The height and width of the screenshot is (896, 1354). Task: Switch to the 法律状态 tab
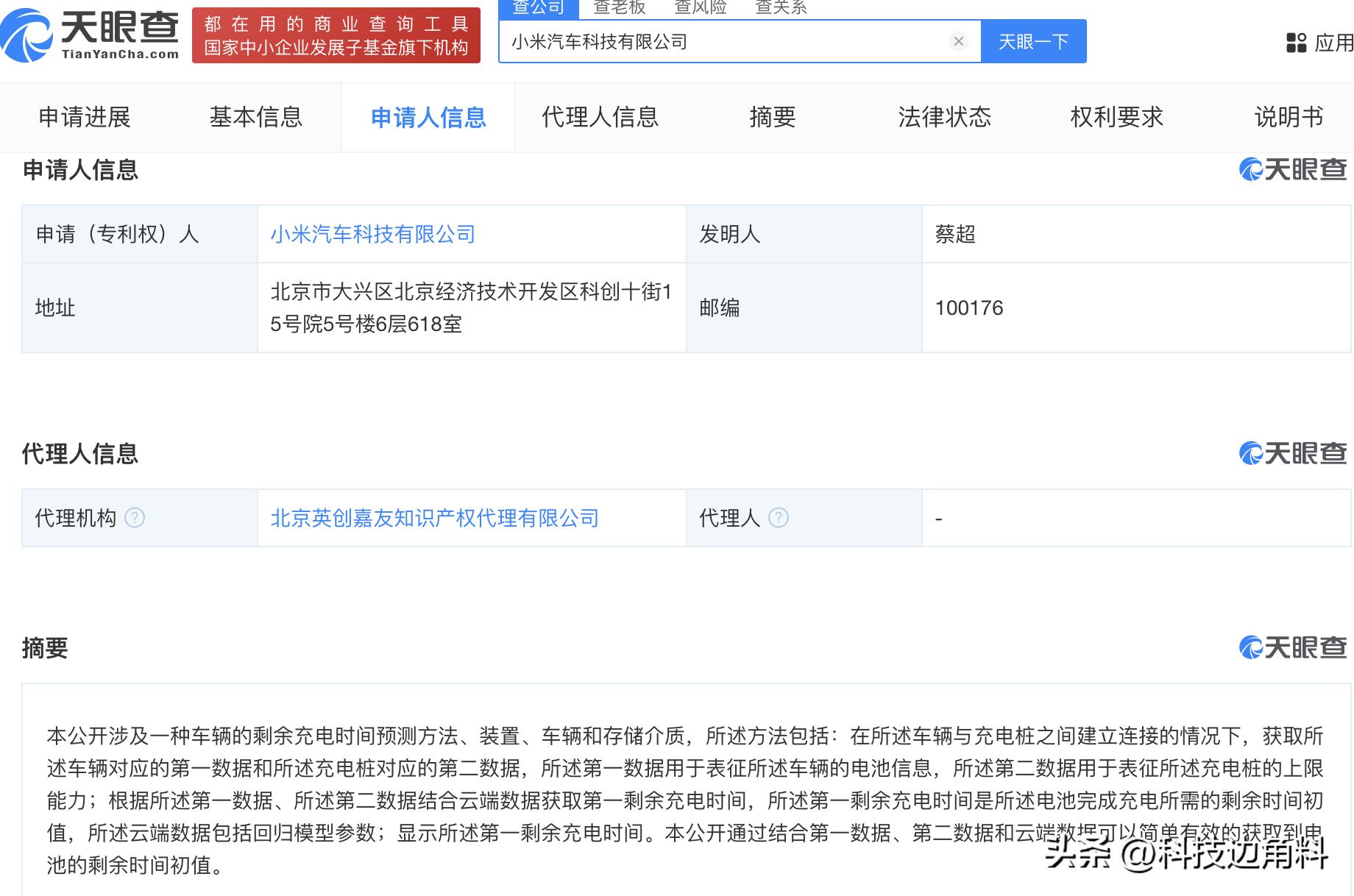[x=946, y=118]
